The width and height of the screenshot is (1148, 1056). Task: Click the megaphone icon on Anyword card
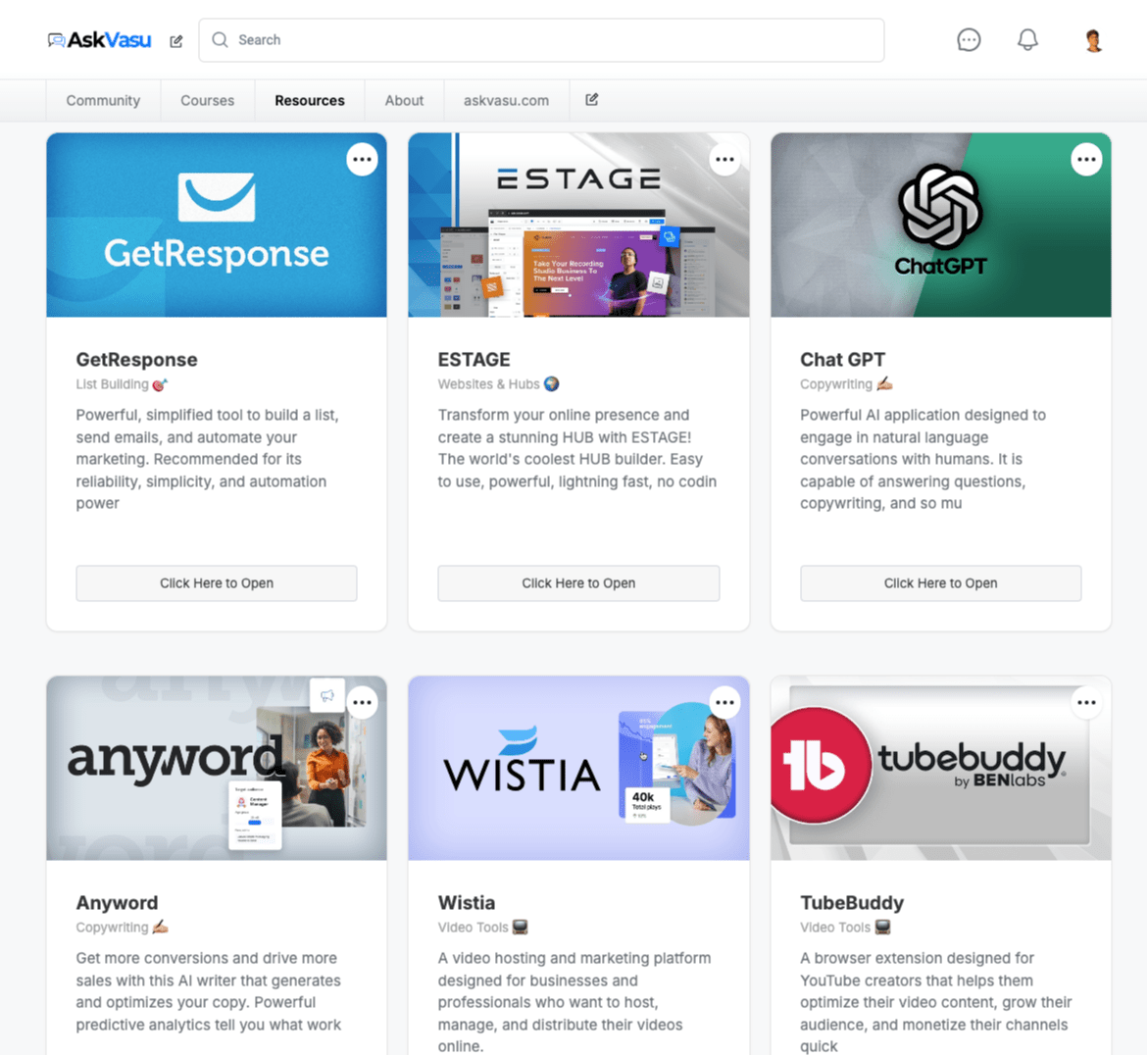(x=326, y=696)
